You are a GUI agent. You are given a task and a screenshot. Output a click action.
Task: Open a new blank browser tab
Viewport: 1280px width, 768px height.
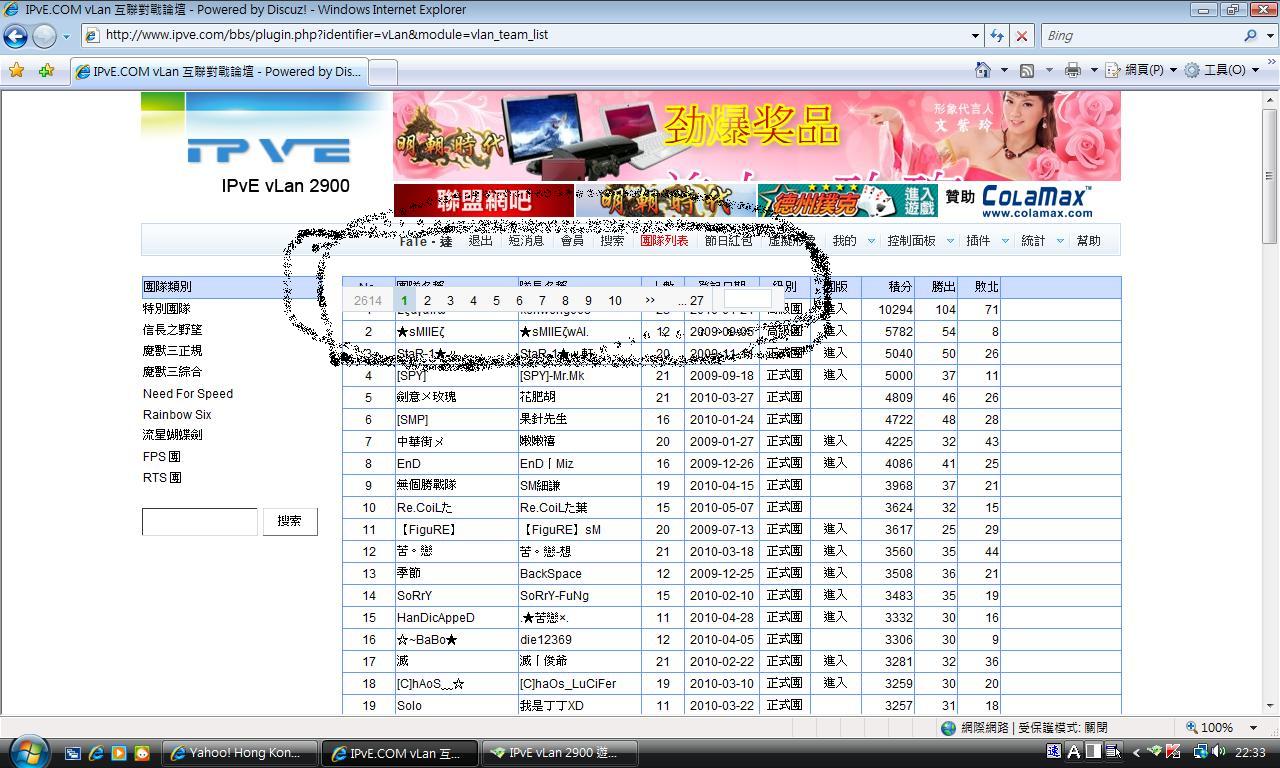[x=383, y=71]
